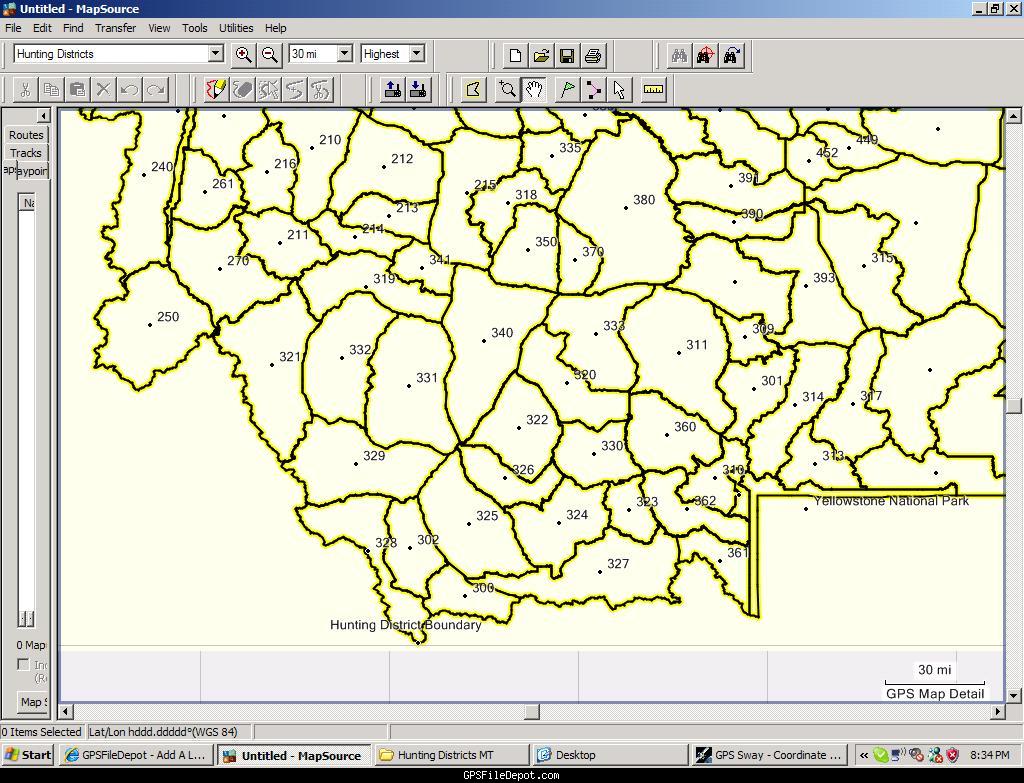Switch to the Routes tab
This screenshot has height=783, width=1024.
[26, 135]
